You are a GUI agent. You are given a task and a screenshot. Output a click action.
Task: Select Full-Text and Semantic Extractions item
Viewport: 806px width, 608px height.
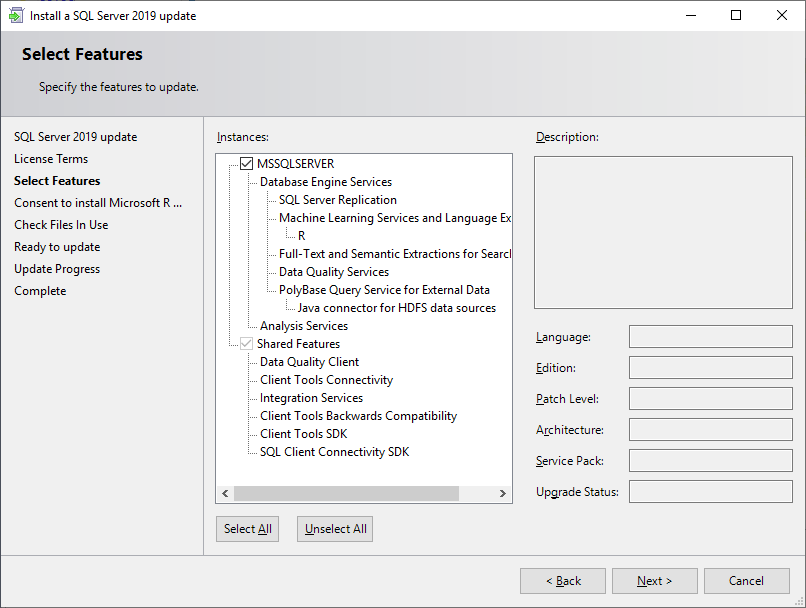(395, 254)
